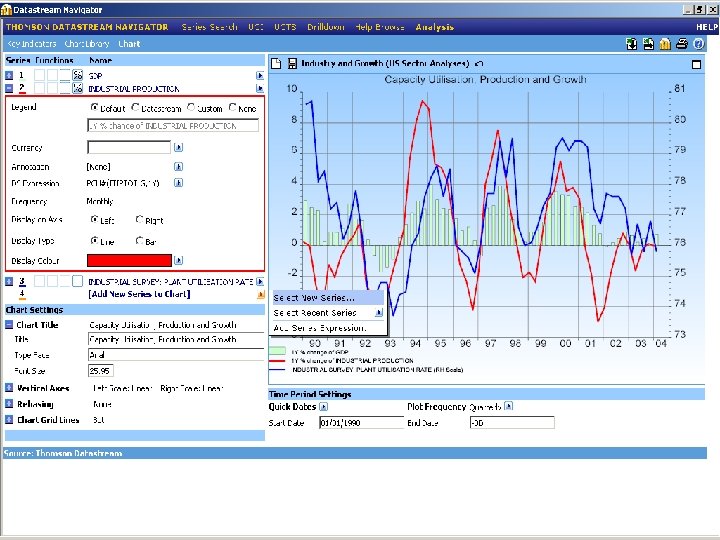Image resolution: width=720 pixels, height=540 pixels.
Task: Click the End Date field
Action: tap(512, 422)
